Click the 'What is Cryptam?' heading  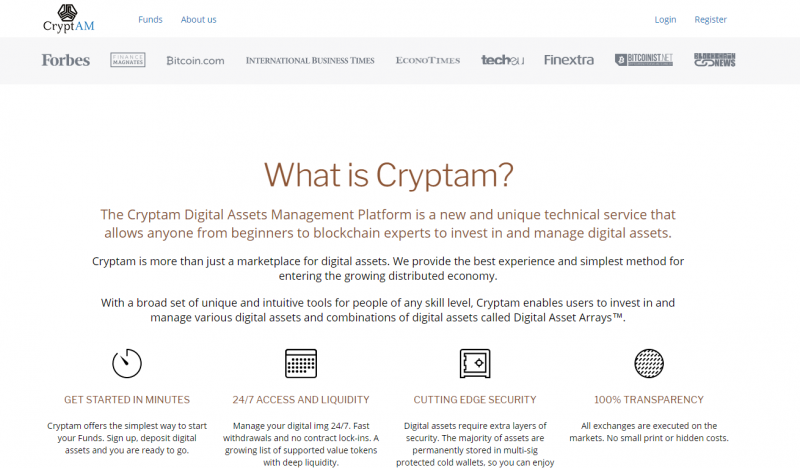point(388,175)
